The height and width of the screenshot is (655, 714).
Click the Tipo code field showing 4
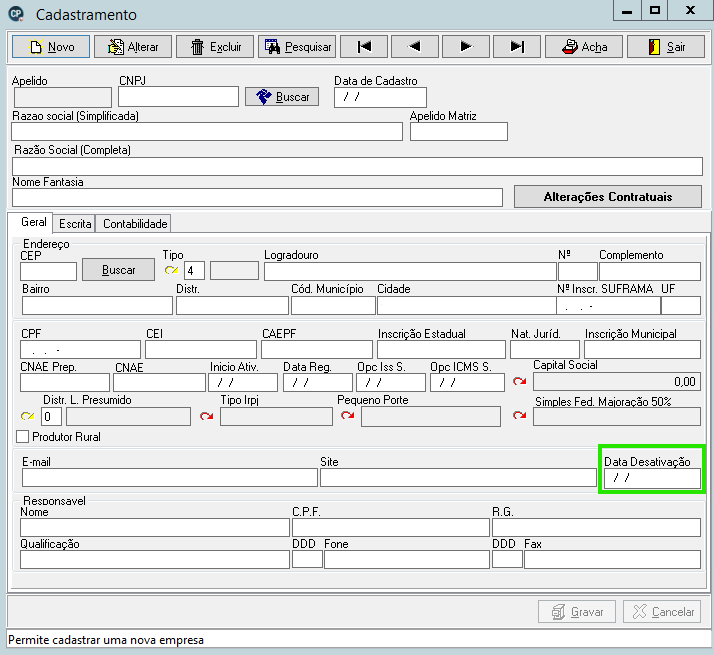click(x=194, y=271)
